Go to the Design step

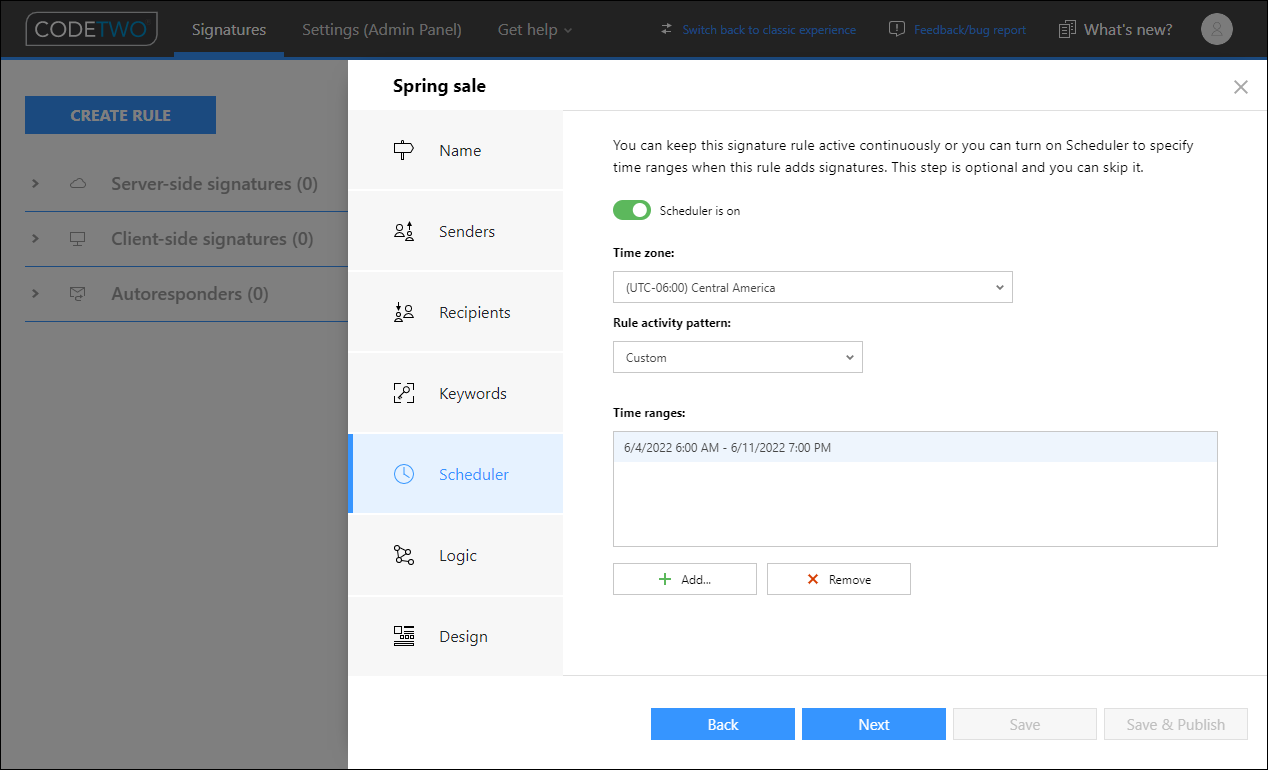point(456,637)
